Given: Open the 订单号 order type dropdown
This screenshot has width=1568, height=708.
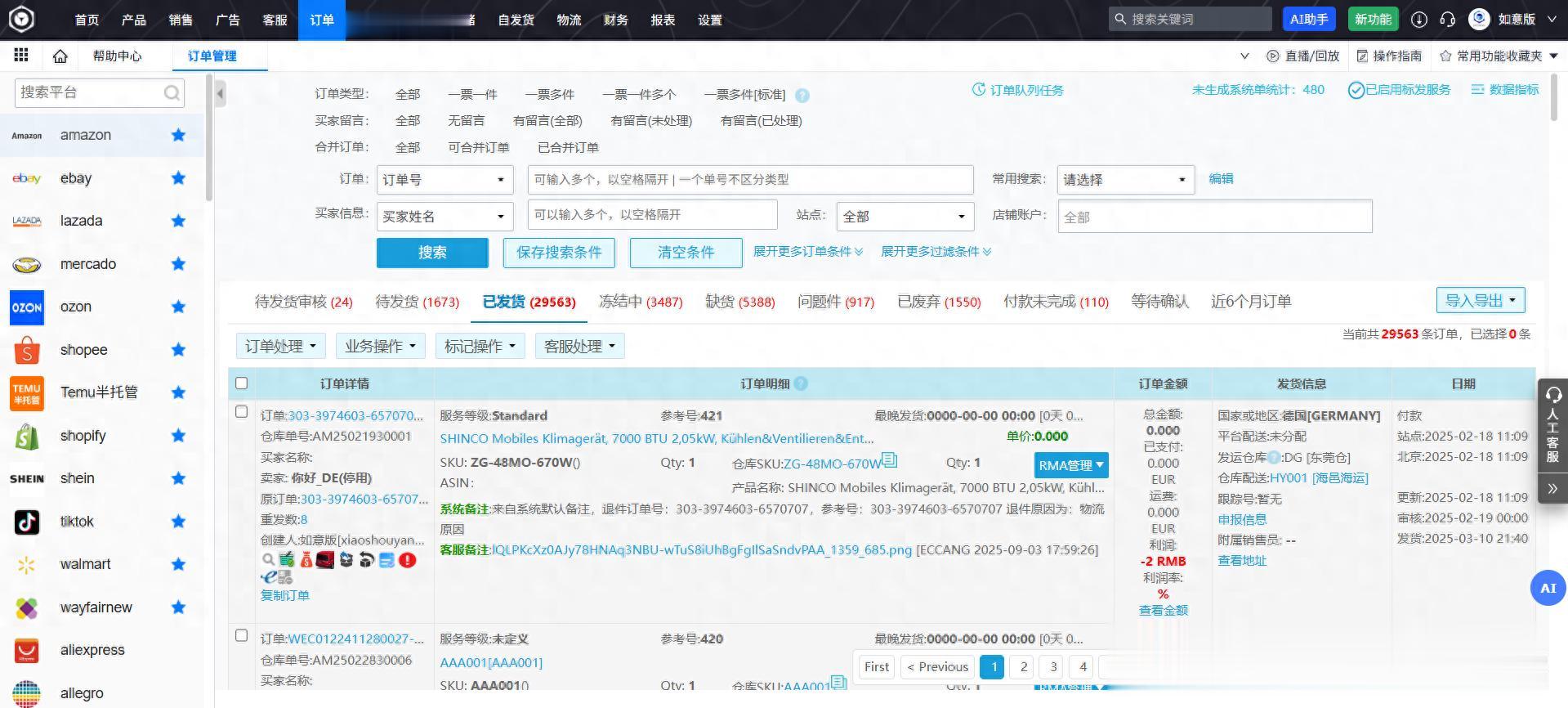Looking at the screenshot, I should tap(444, 180).
